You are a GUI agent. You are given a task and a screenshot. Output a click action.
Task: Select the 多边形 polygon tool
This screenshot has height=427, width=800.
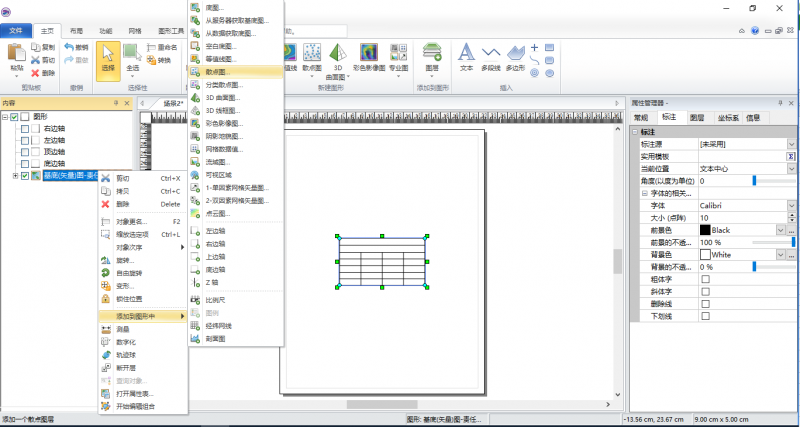[x=516, y=56]
